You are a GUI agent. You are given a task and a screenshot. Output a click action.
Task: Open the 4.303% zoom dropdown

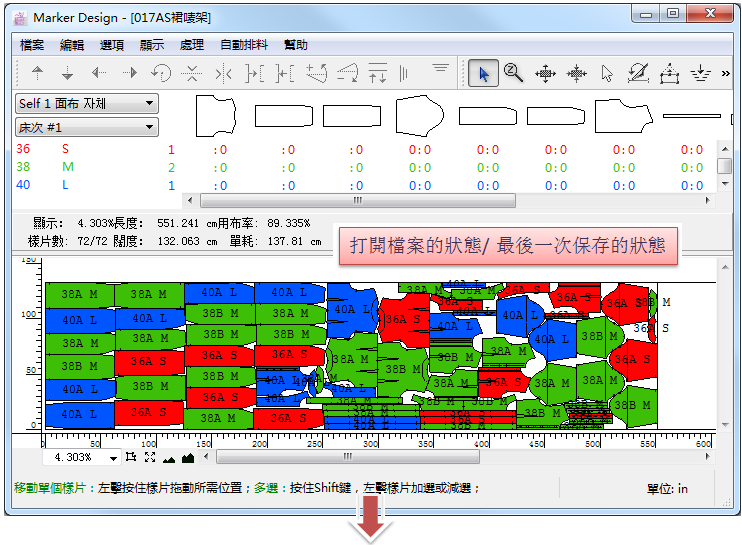pos(113,458)
